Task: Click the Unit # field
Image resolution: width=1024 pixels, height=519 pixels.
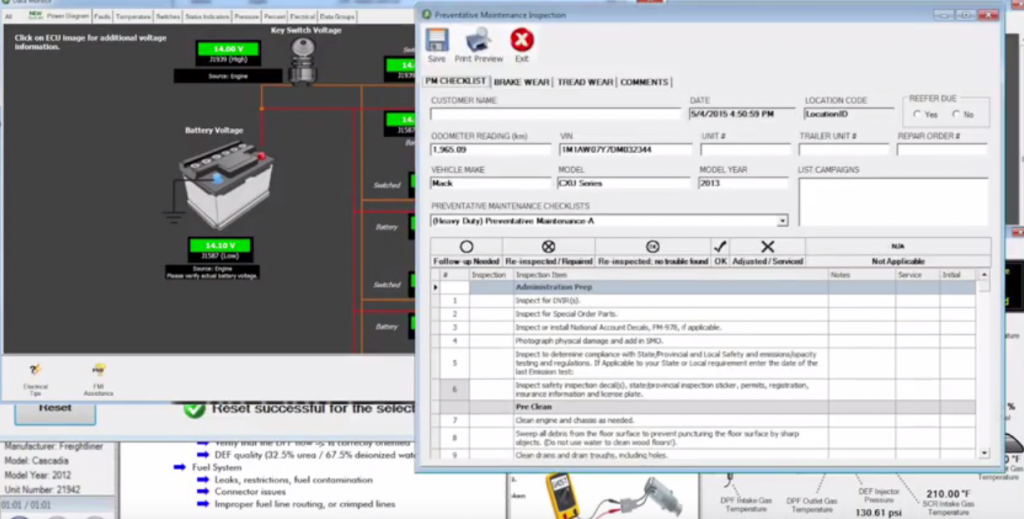Action: pyautogui.click(x=744, y=149)
